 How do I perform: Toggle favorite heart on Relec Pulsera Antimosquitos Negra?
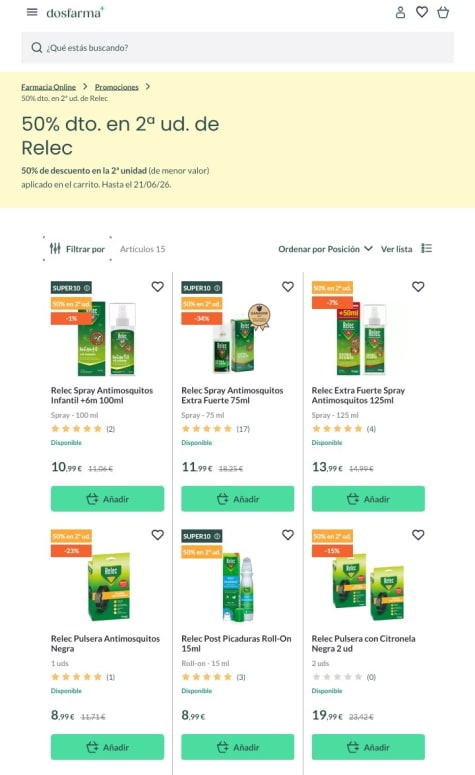pyautogui.click(x=158, y=535)
